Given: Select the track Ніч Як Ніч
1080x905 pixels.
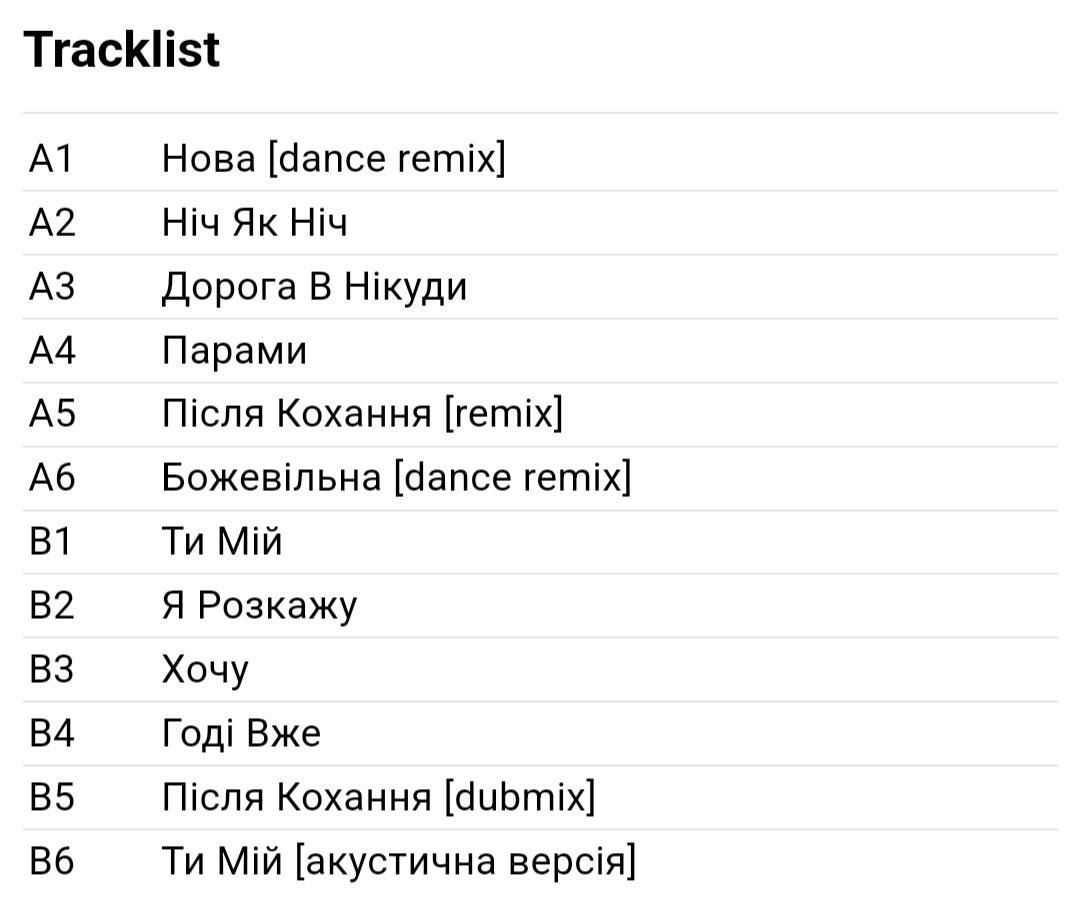Looking at the screenshot, I should click(x=254, y=222).
